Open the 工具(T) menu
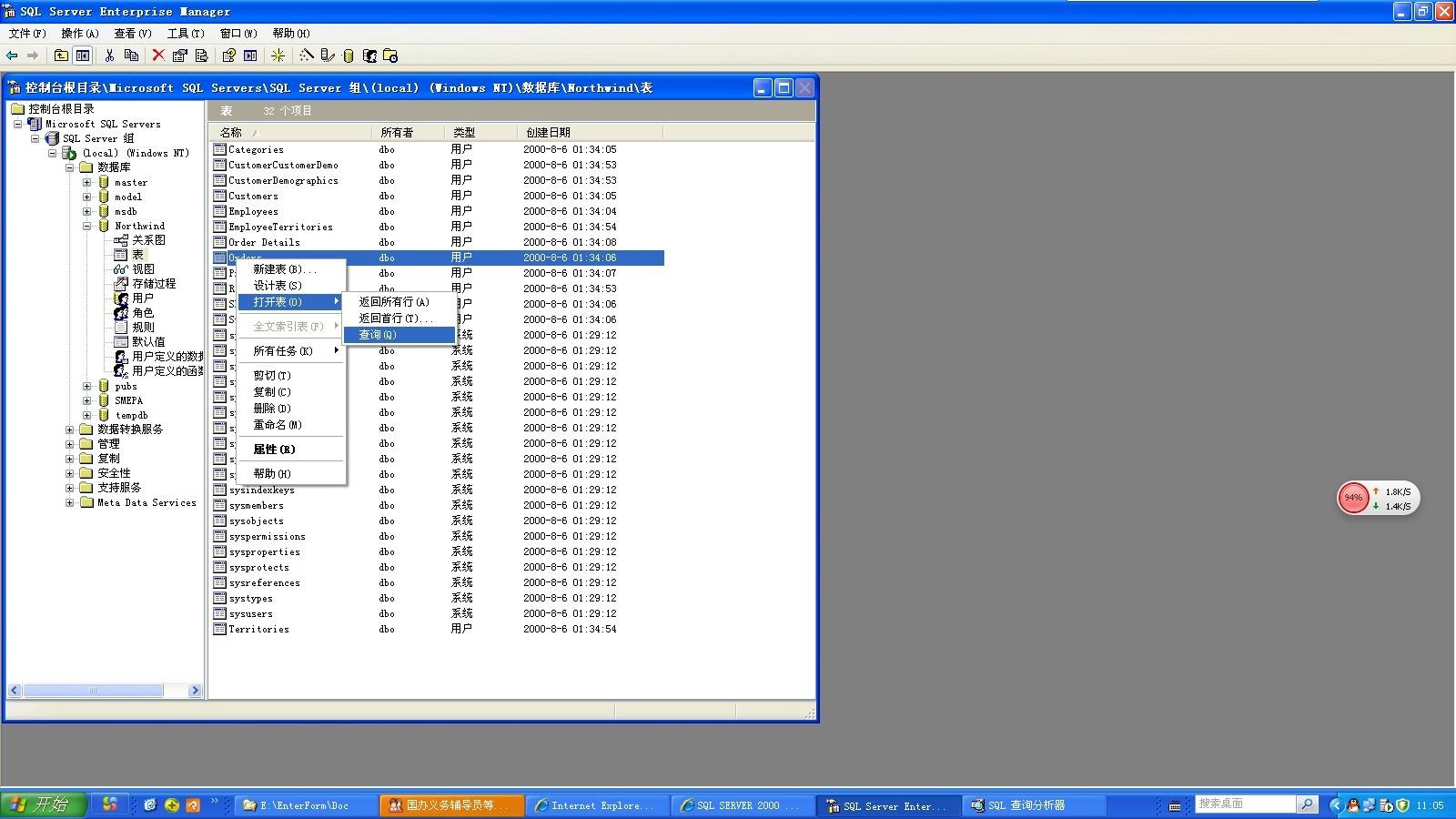This screenshot has height=819, width=1456. (186, 34)
